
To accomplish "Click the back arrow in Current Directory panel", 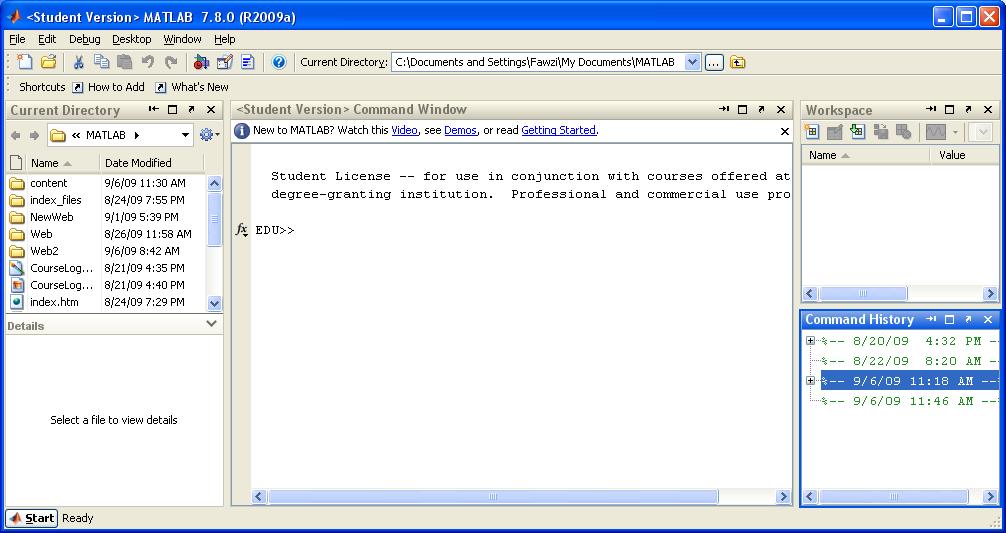I will point(15,135).
